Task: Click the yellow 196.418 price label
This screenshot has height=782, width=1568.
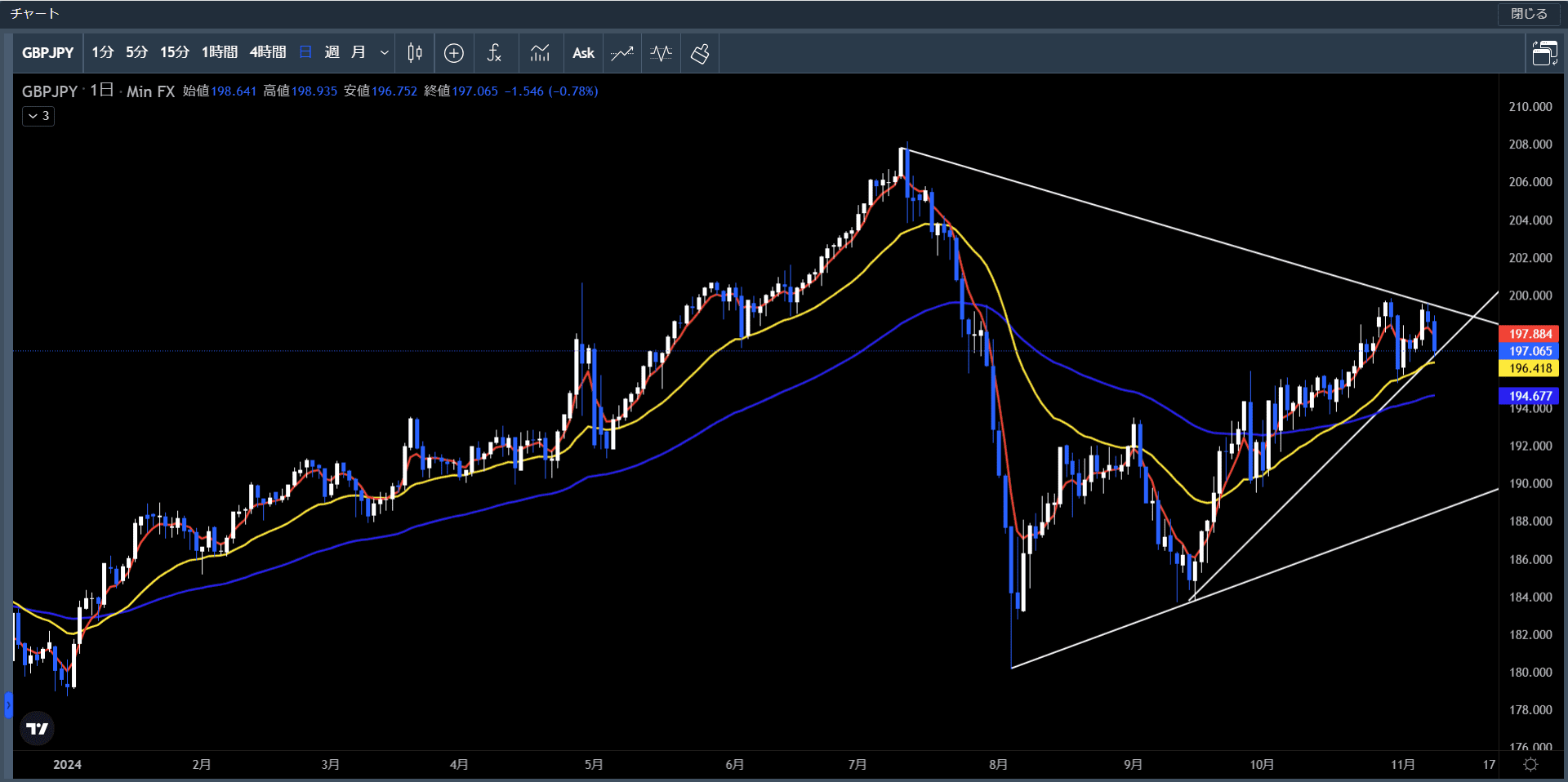Action: 1530,368
